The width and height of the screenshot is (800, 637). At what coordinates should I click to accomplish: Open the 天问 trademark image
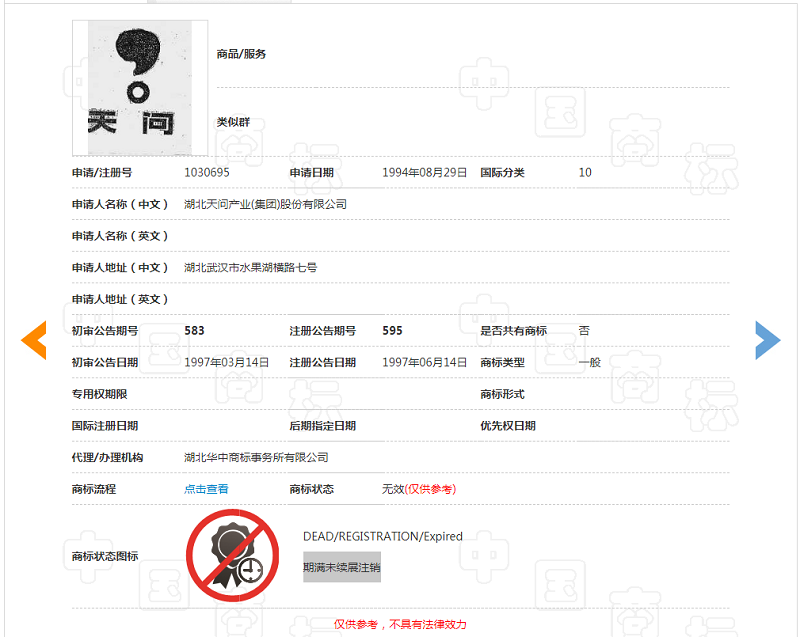[x=140, y=88]
